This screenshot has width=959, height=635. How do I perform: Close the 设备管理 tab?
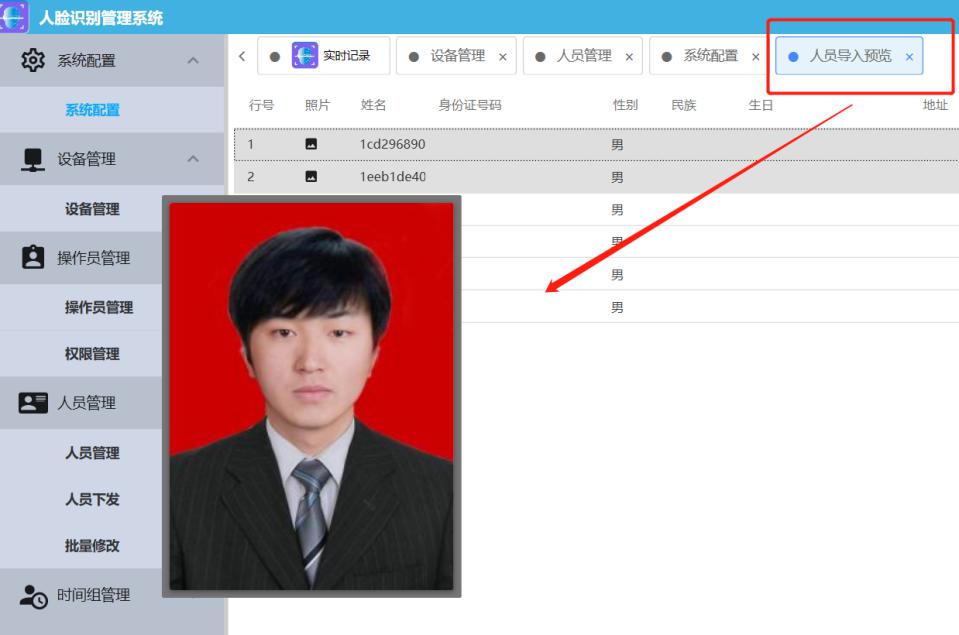pyautogui.click(x=502, y=57)
